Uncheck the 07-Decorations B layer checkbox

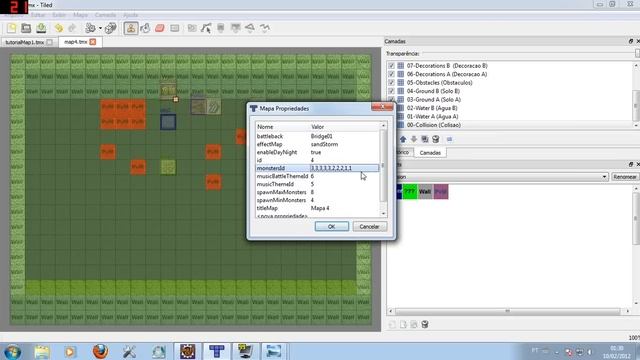(391, 66)
